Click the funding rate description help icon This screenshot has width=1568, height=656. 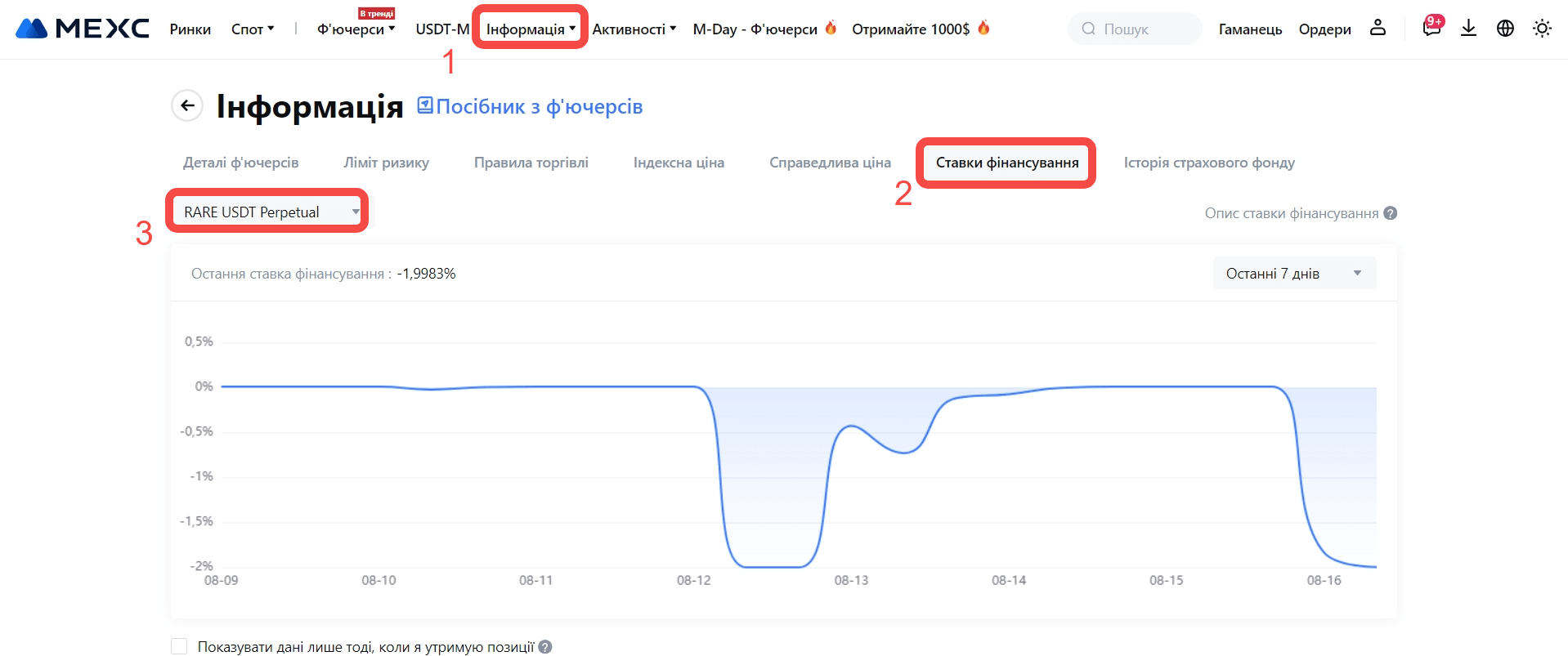[x=1391, y=213]
